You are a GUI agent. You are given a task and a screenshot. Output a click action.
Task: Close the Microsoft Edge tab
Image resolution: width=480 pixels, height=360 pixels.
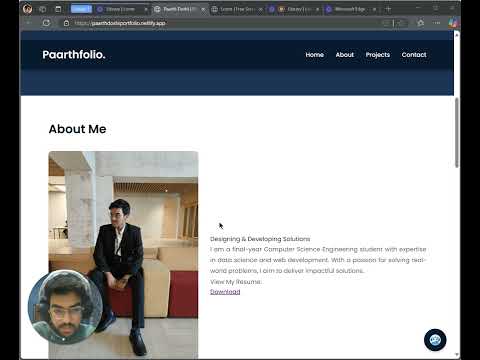[374, 10]
